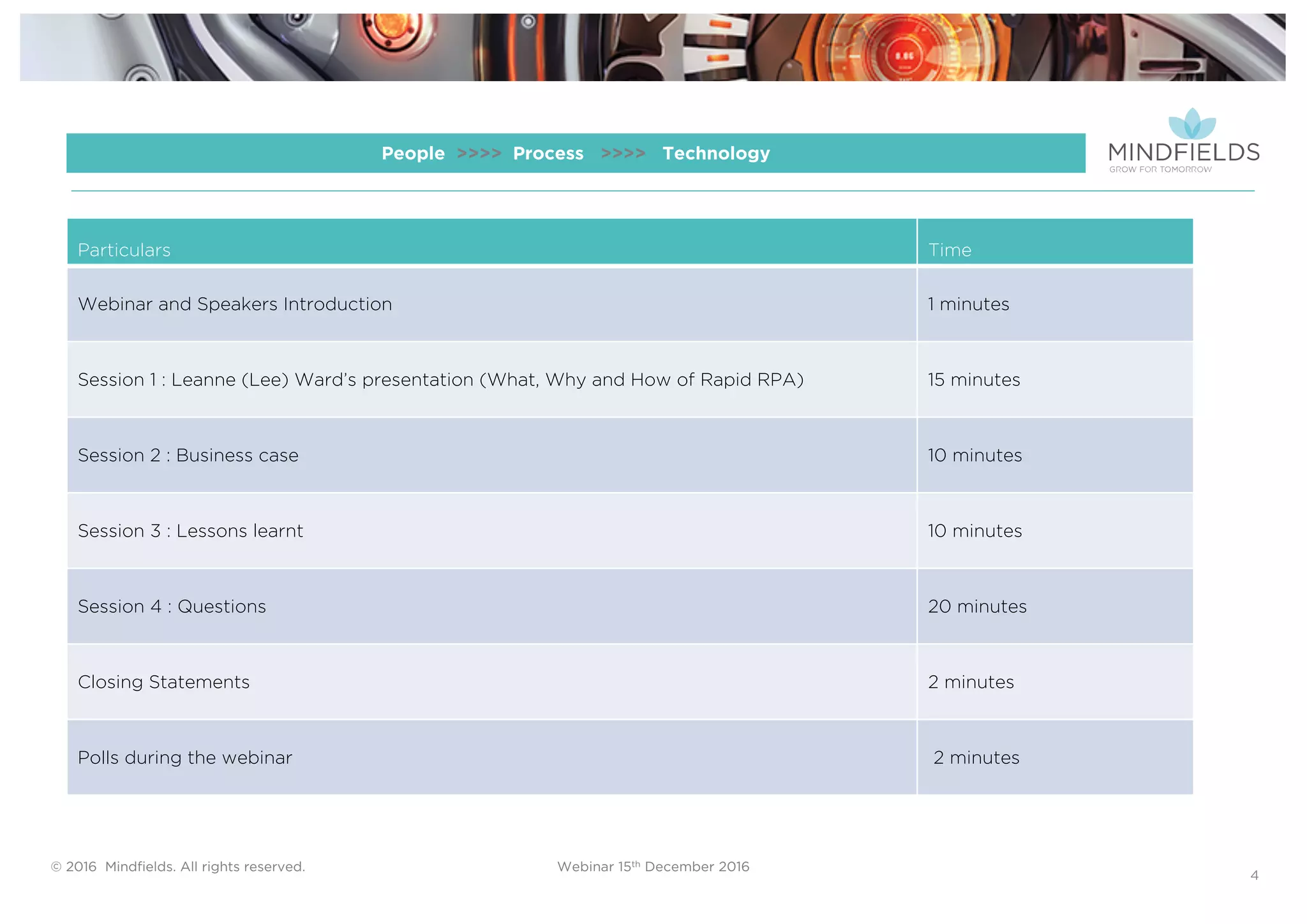Click the Particulars column header
Viewport: 1307px width, 924px height.
tap(124, 250)
